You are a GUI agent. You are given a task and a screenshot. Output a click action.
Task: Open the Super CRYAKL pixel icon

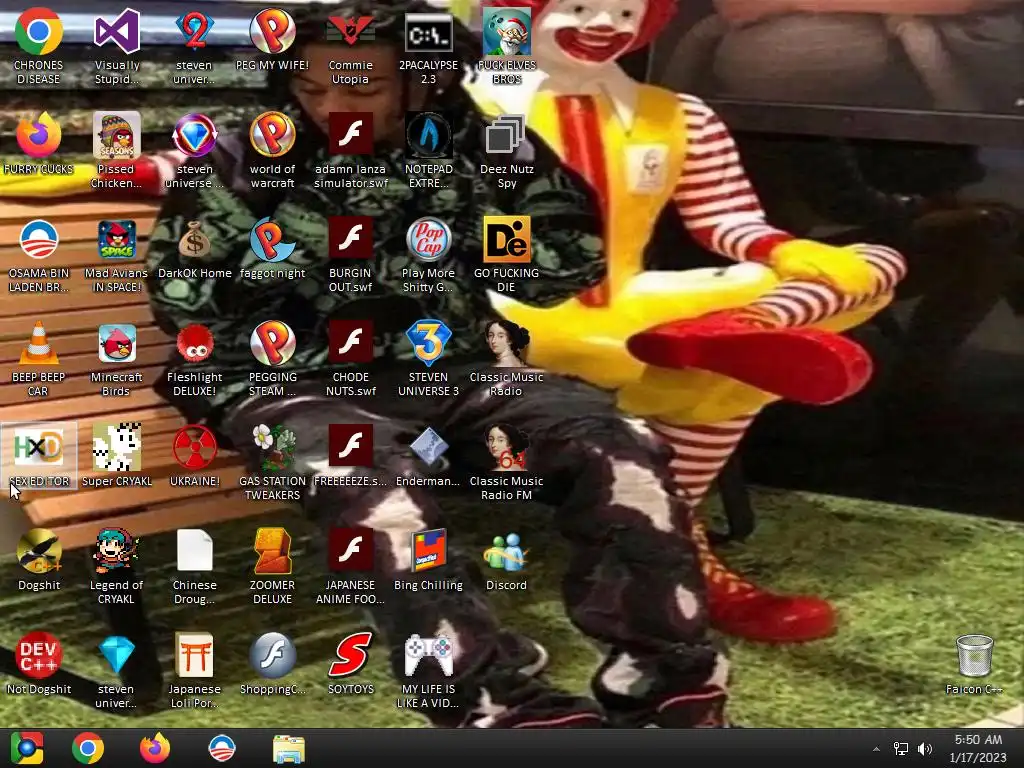tap(117, 447)
